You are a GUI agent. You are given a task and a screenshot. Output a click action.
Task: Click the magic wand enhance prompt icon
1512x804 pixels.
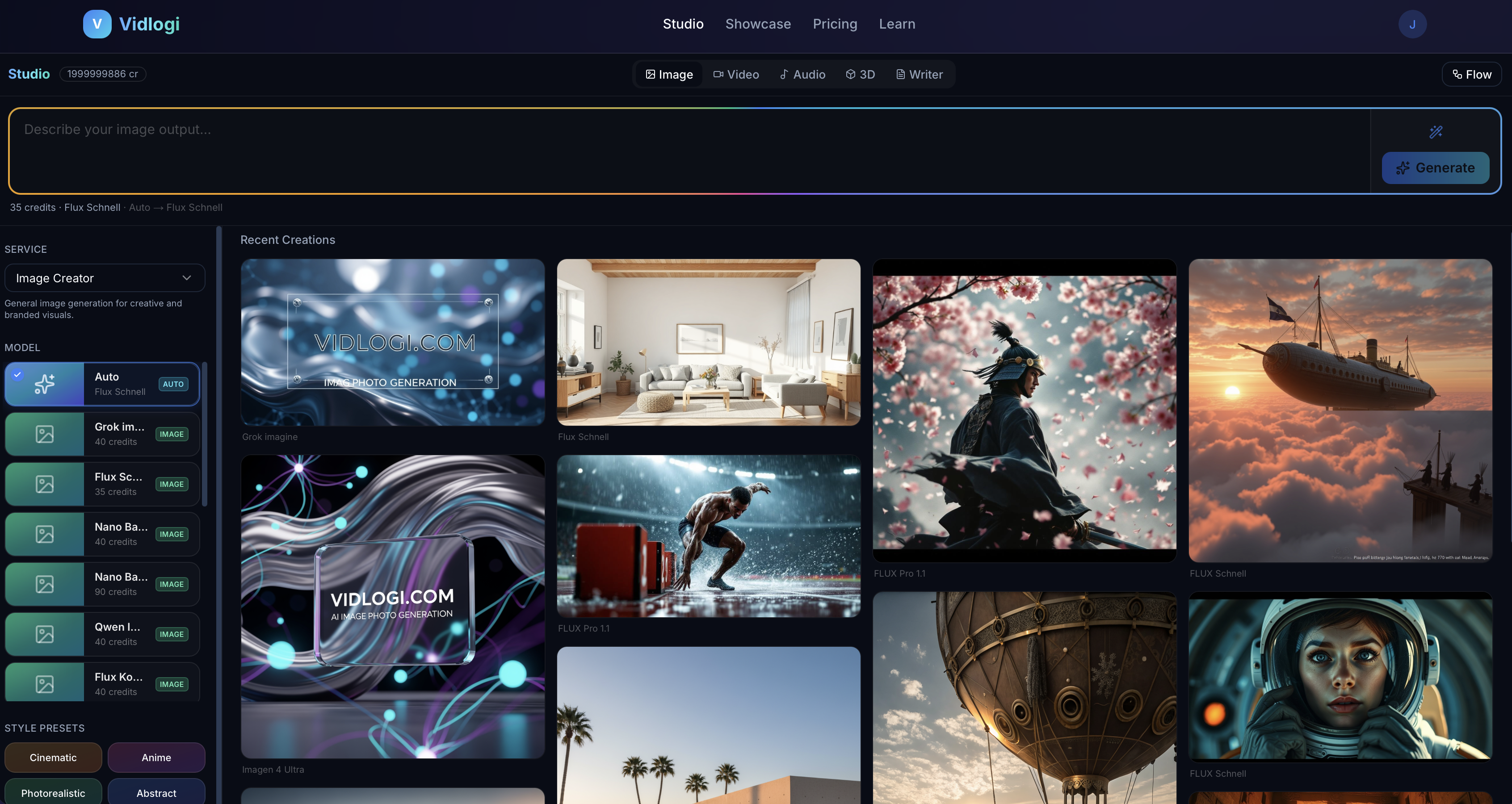(1436, 132)
